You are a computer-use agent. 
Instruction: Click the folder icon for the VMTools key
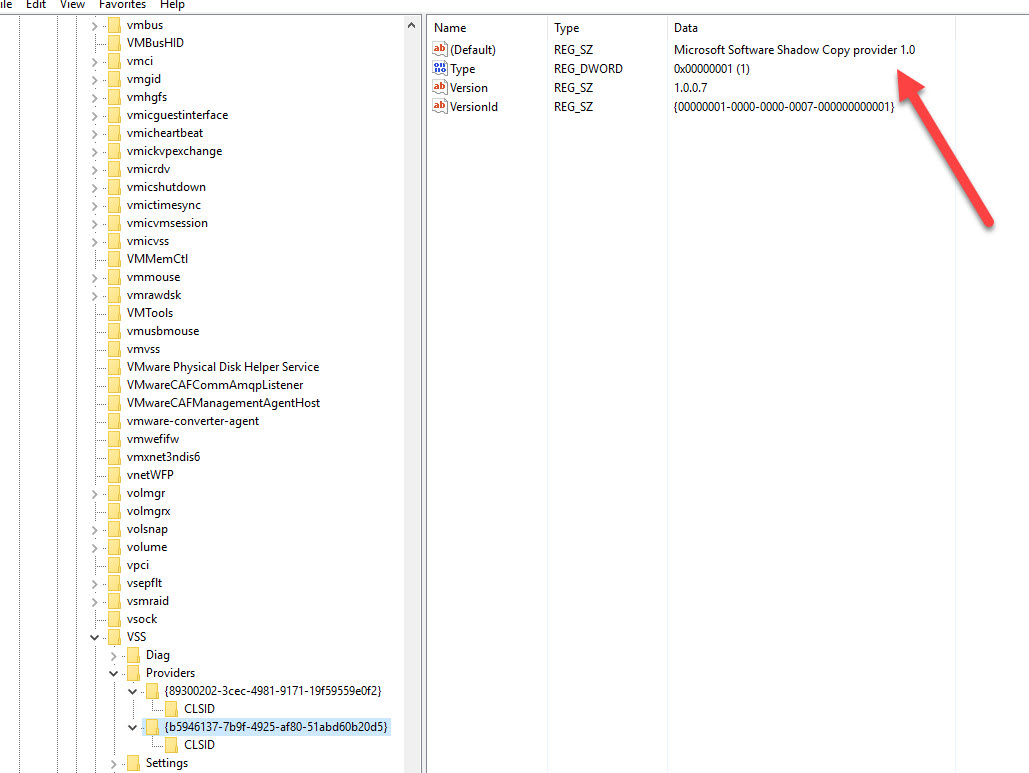point(113,312)
